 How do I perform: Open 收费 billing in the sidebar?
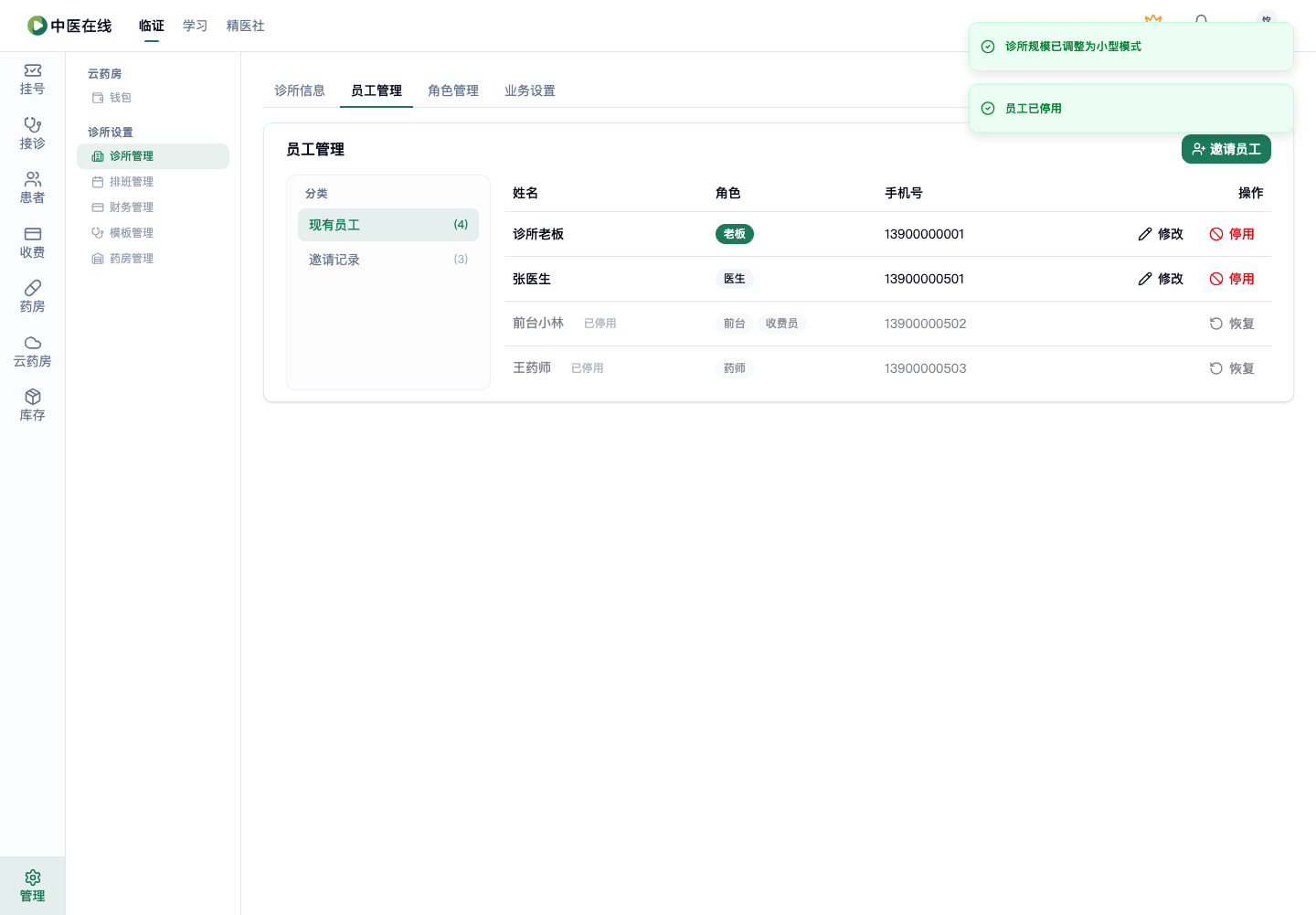pyautogui.click(x=32, y=243)
